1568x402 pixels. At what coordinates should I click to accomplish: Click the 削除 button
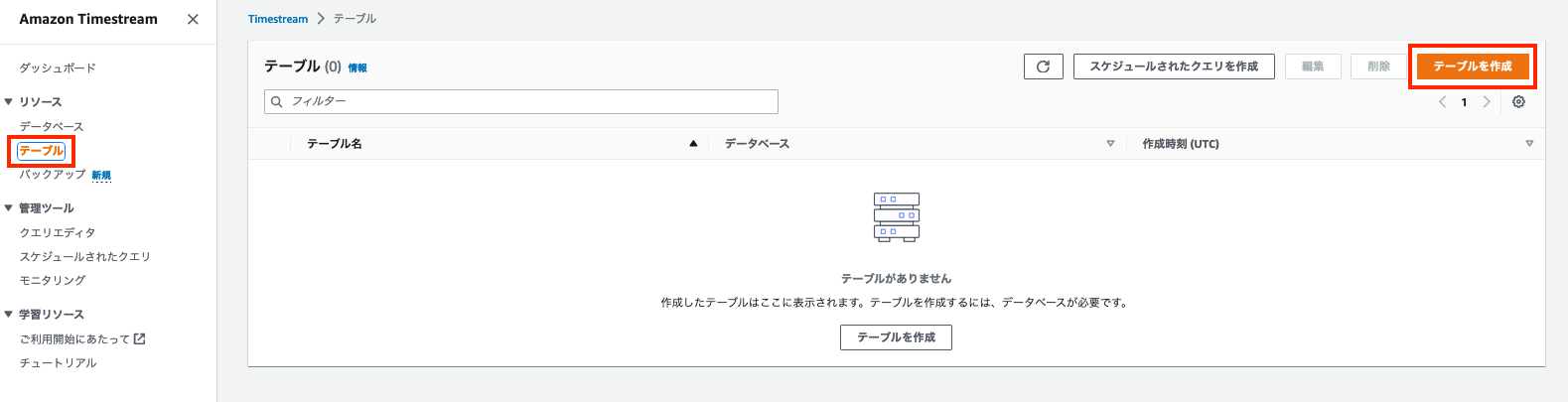click(x=1378, y=67)
